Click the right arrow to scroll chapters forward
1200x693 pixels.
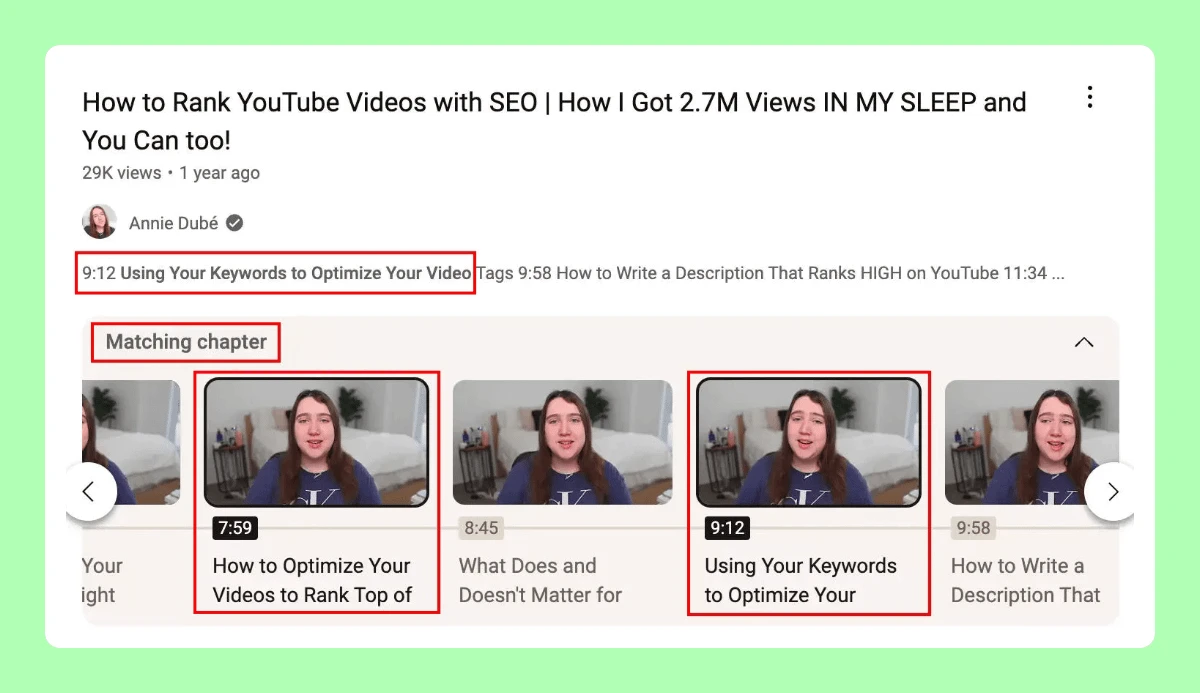click(x=1112, y=491)
